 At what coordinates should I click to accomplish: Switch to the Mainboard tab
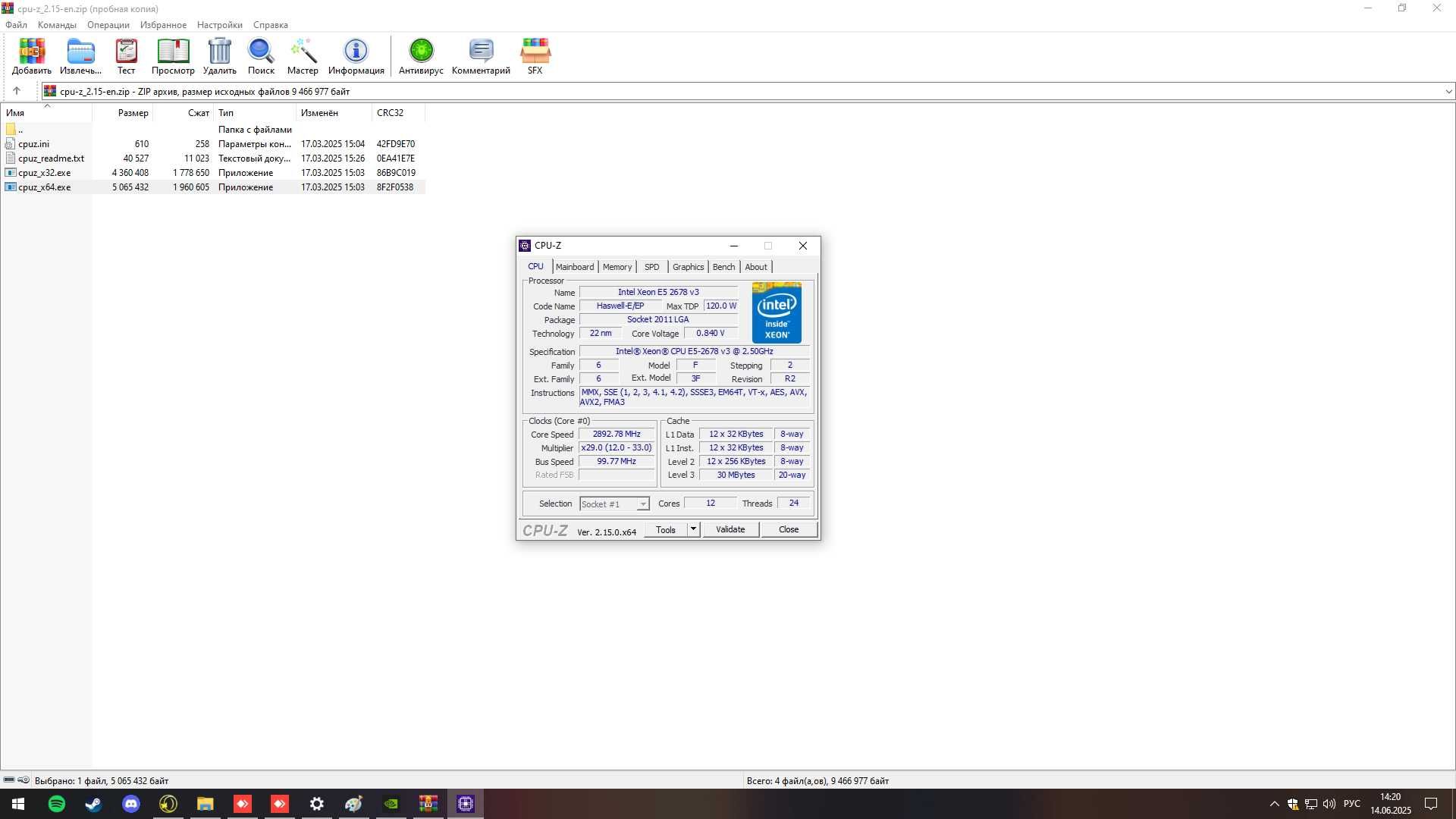[575, 267]
